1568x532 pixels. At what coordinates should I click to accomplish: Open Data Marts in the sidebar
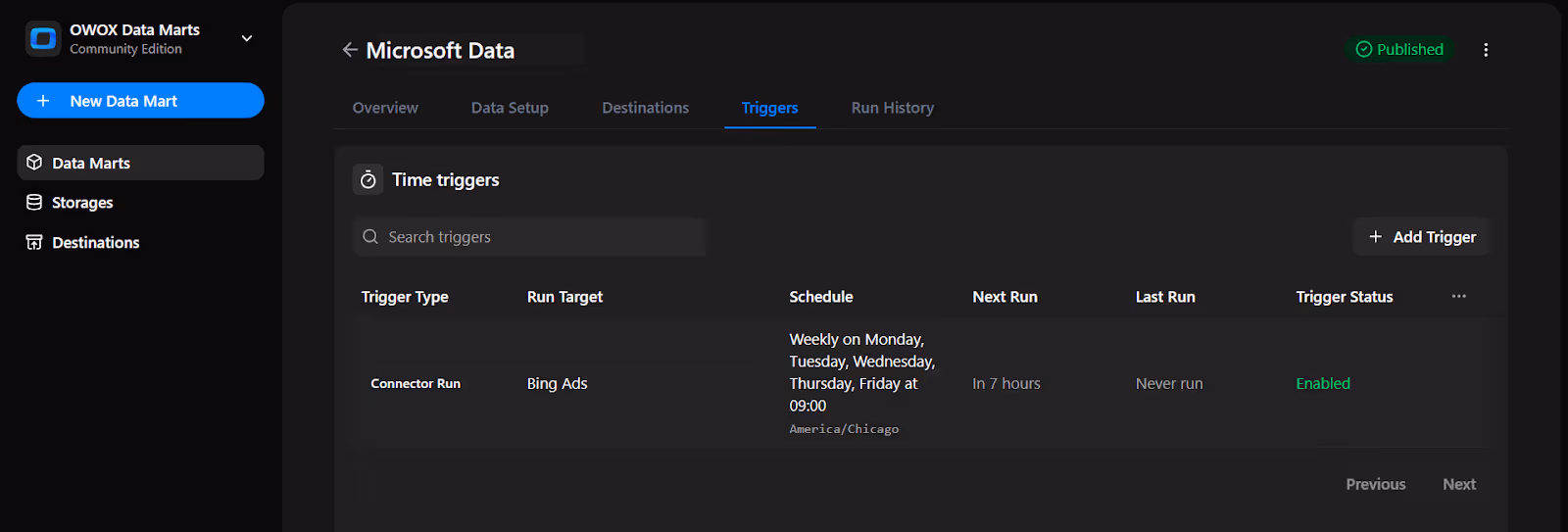[x=140, y=163]
